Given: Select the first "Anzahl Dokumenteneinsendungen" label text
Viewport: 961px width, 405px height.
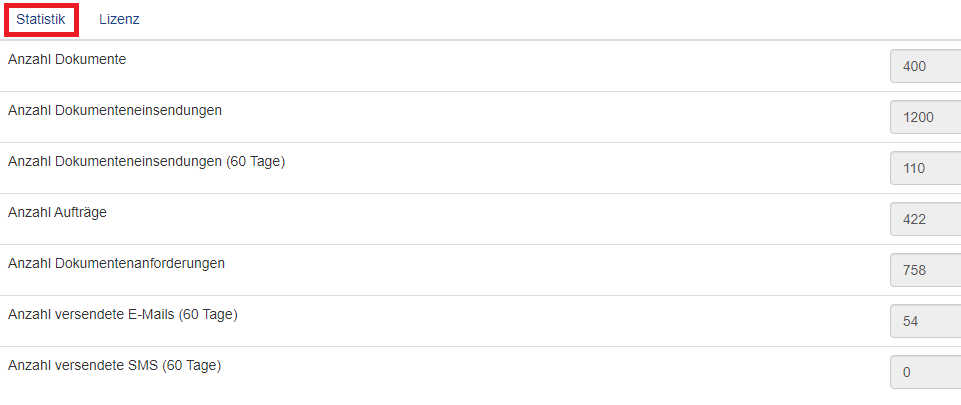Looking at the screenshot, I should [115, 110].
